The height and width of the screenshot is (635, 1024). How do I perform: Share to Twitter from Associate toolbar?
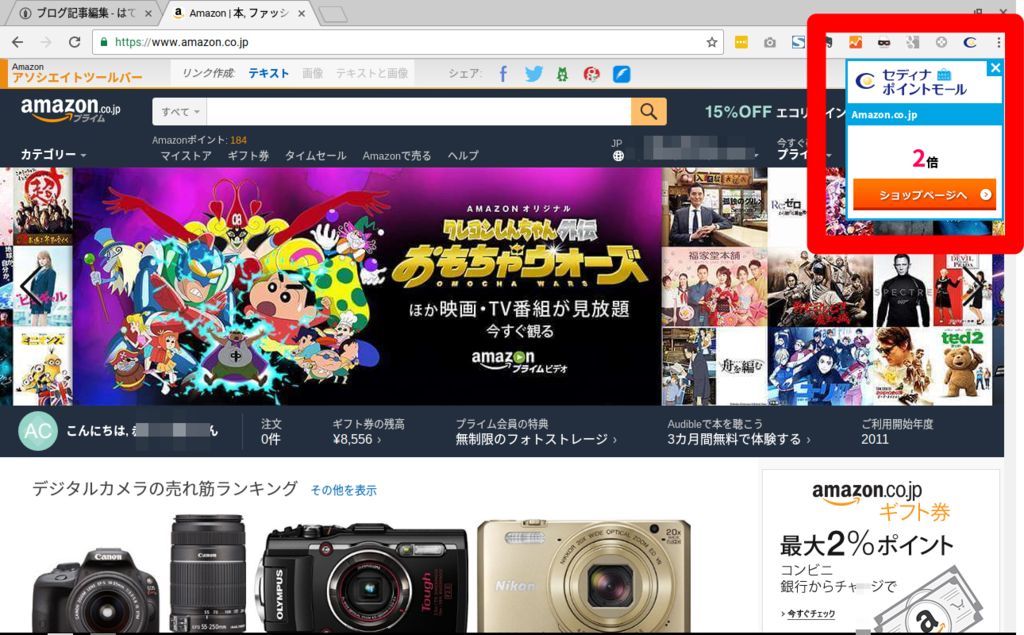[534, 74]
